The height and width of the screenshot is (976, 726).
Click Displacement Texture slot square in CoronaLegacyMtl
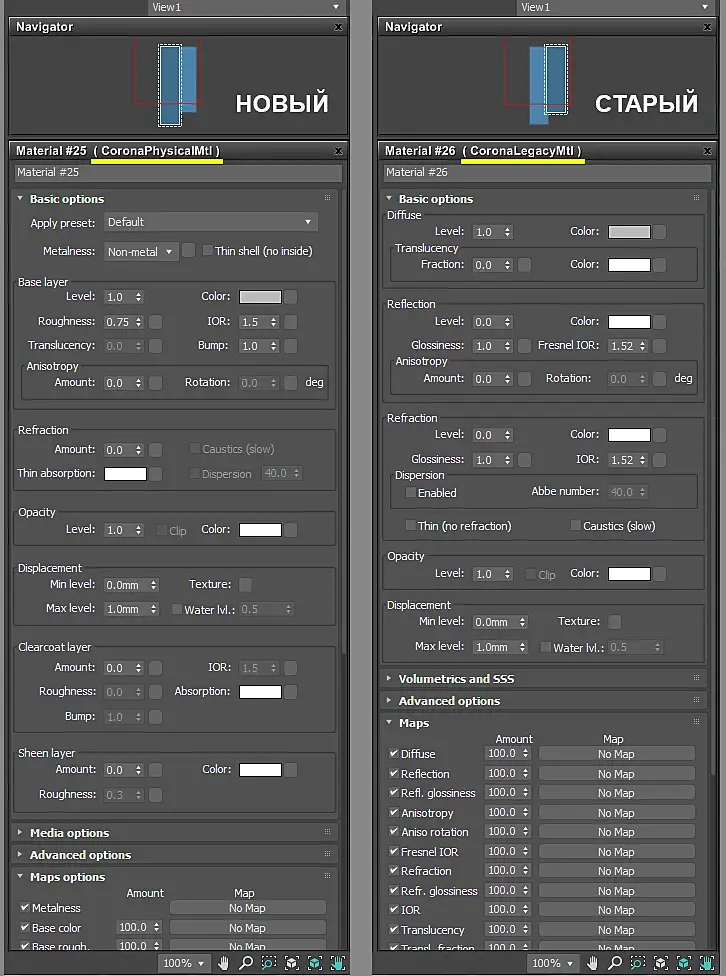tap(615, 621)
